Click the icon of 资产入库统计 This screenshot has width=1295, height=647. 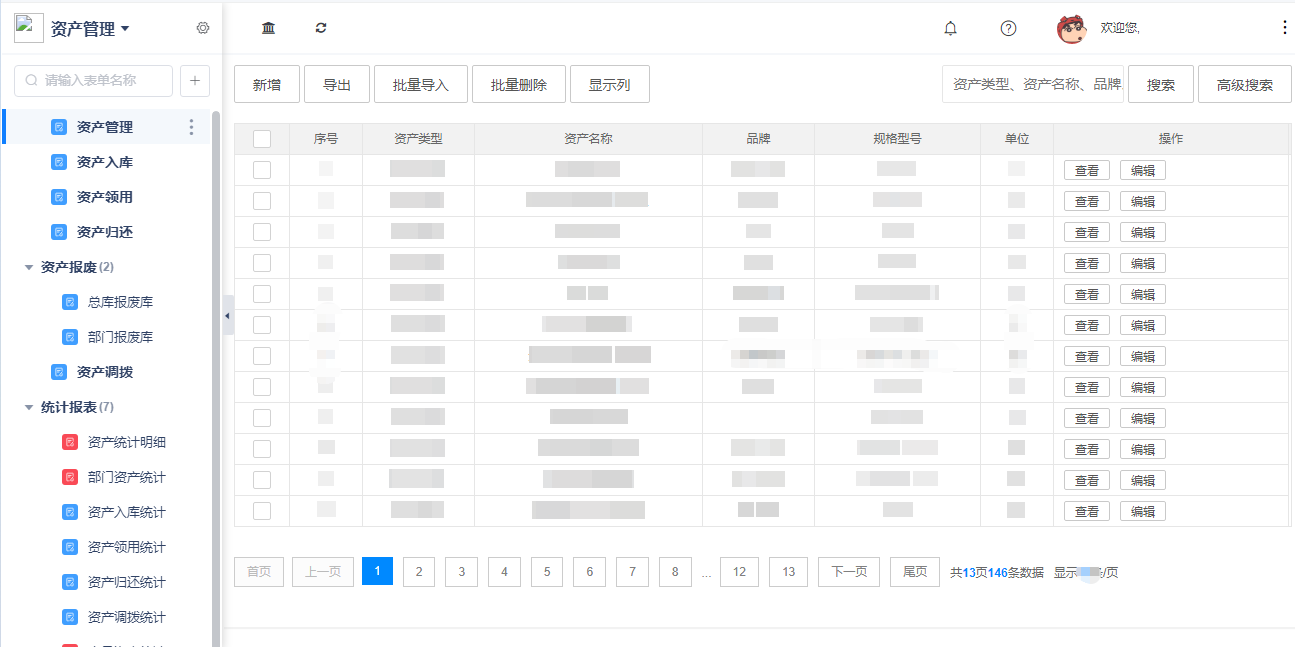click(x=70, y=512)
